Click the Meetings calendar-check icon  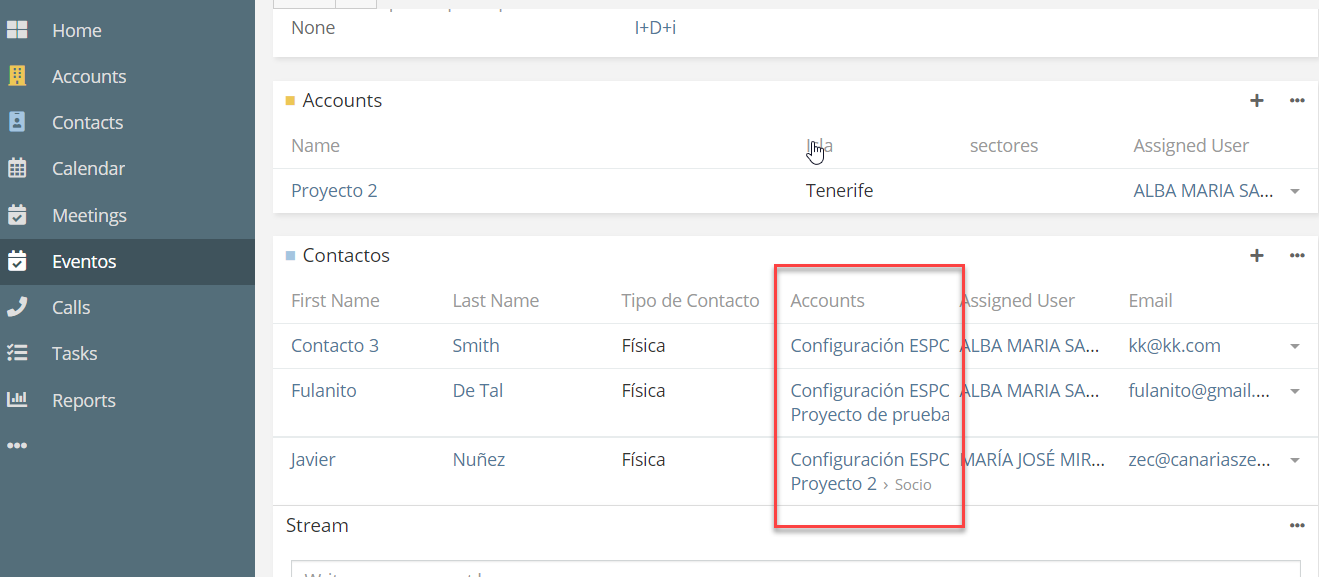click(x=17, y=215)
